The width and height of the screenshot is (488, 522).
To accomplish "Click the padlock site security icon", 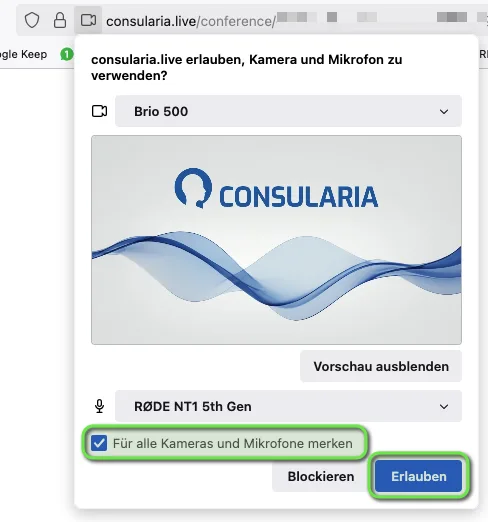I will (60, 21).
